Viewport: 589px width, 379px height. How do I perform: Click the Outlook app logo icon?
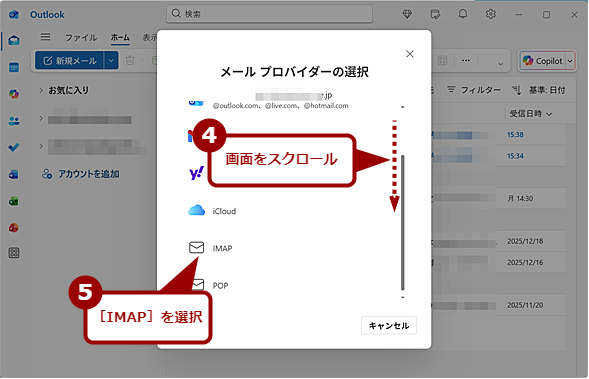coord(14,14)
